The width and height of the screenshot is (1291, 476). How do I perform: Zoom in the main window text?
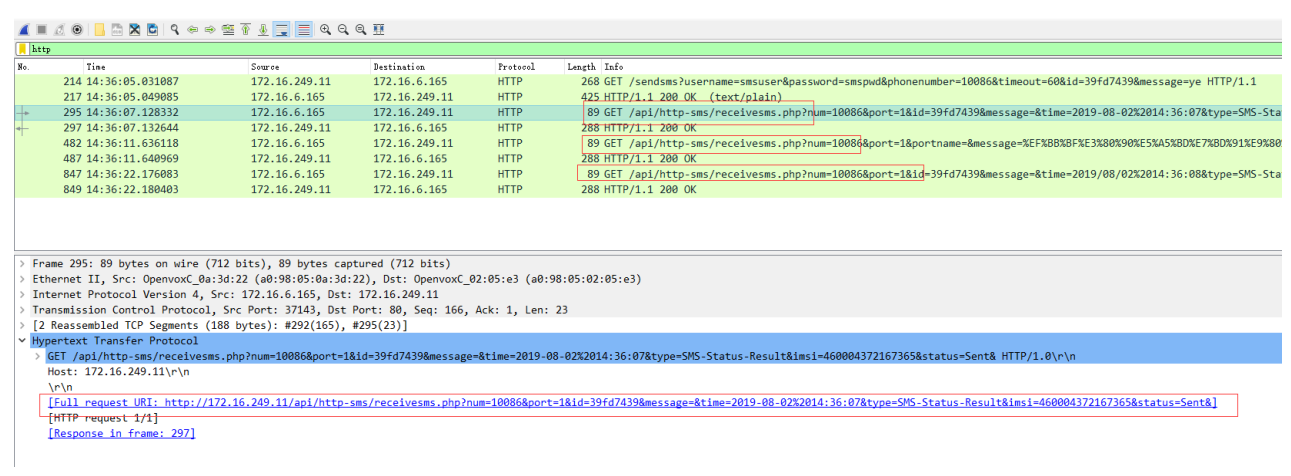click(x=325, y=30)
